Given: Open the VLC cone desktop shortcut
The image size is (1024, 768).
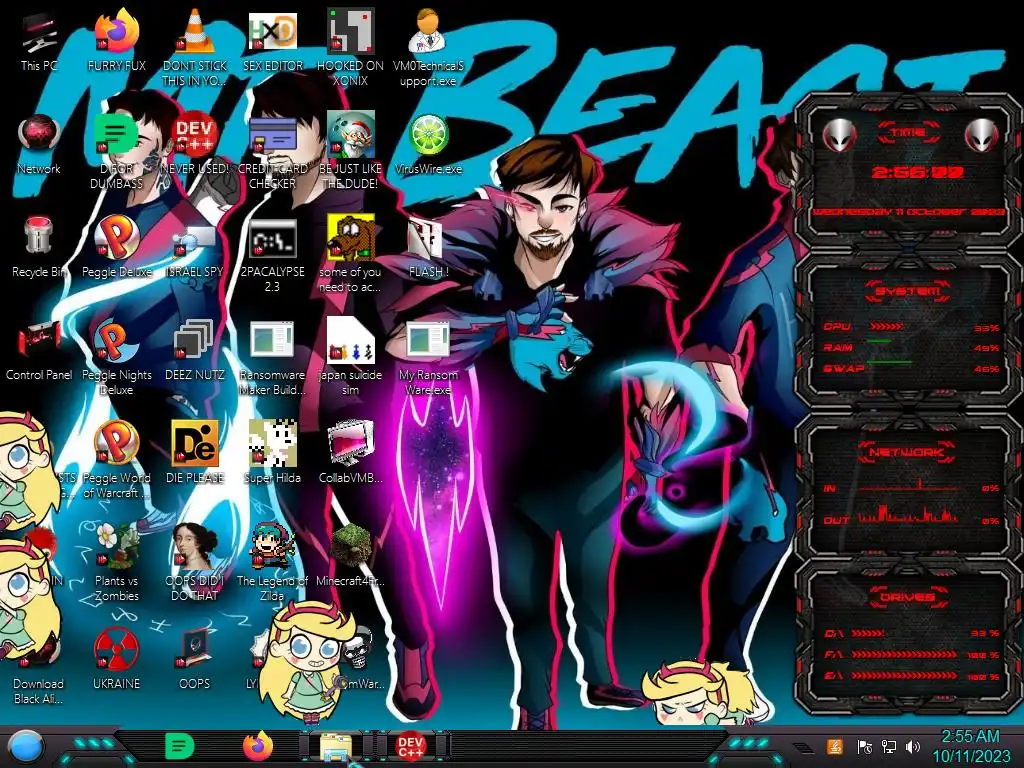Looking at the screenshot, I should (x=195, y=33).
